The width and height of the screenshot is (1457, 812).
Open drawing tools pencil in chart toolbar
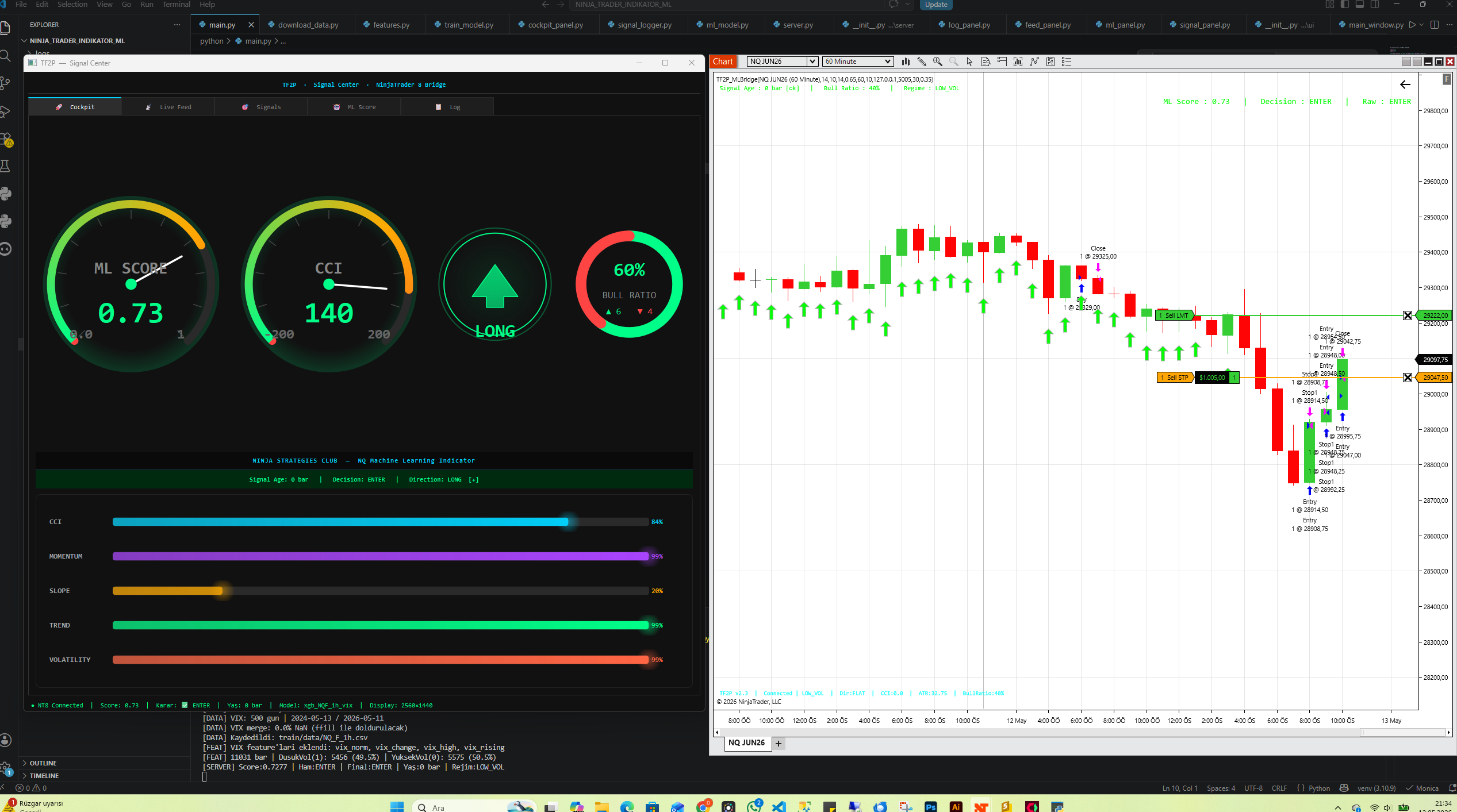pyautogui.click(x=922, y=61)
